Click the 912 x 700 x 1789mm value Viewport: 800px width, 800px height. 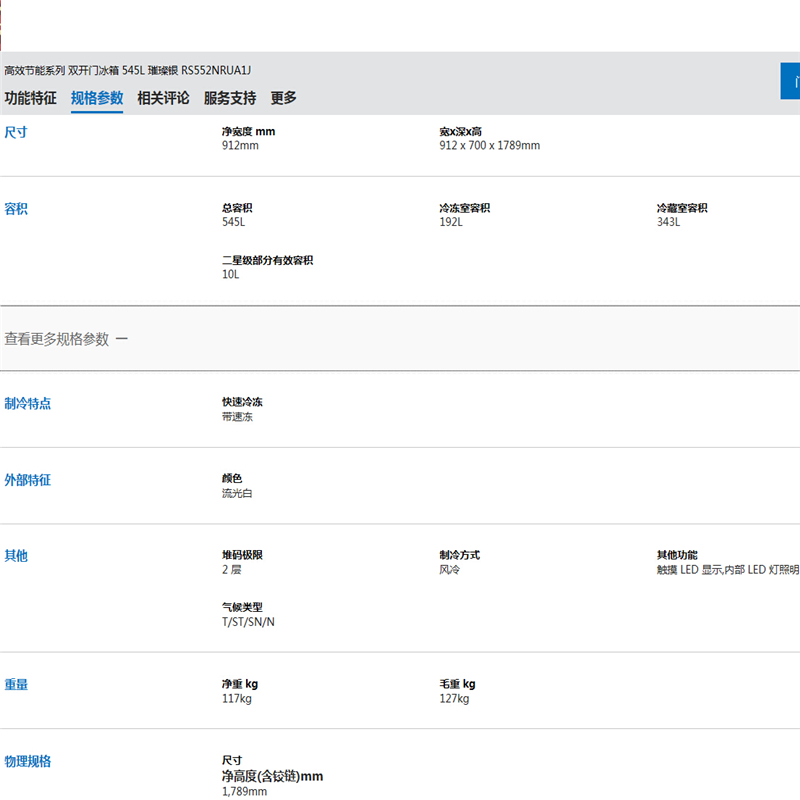coord(490,146)
